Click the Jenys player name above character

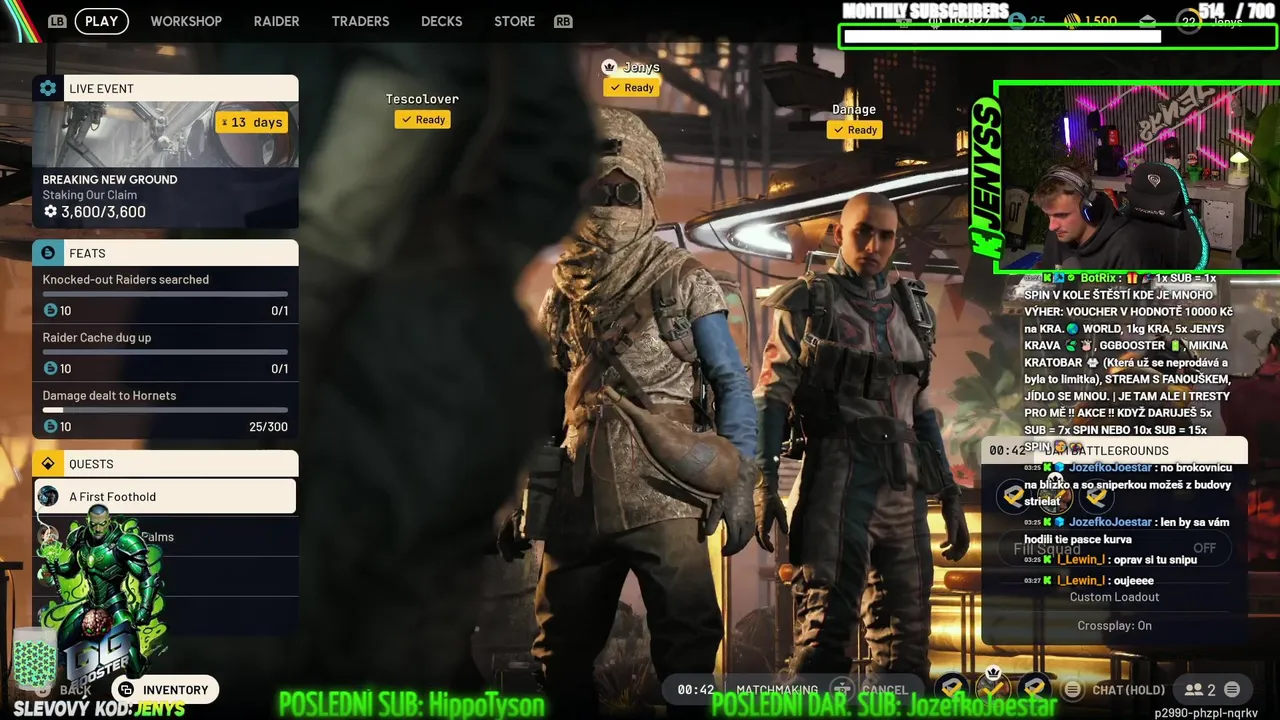coord(641,68)
